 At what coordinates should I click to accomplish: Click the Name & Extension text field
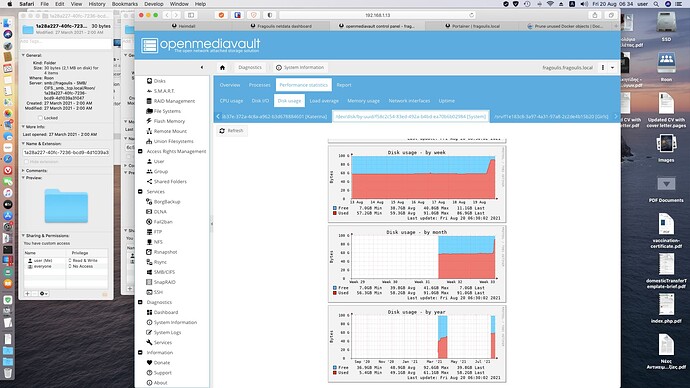(66, 152)
